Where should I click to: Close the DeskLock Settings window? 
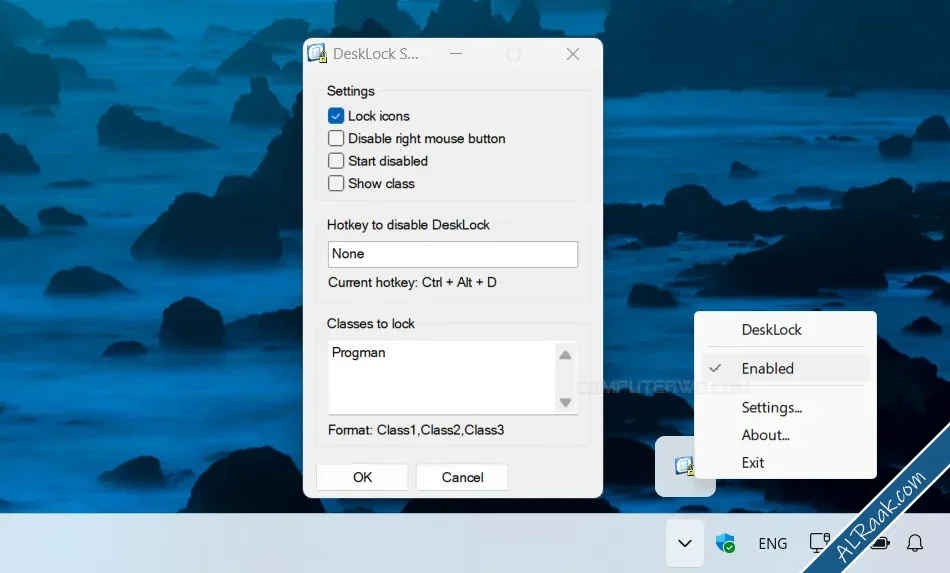573,54
